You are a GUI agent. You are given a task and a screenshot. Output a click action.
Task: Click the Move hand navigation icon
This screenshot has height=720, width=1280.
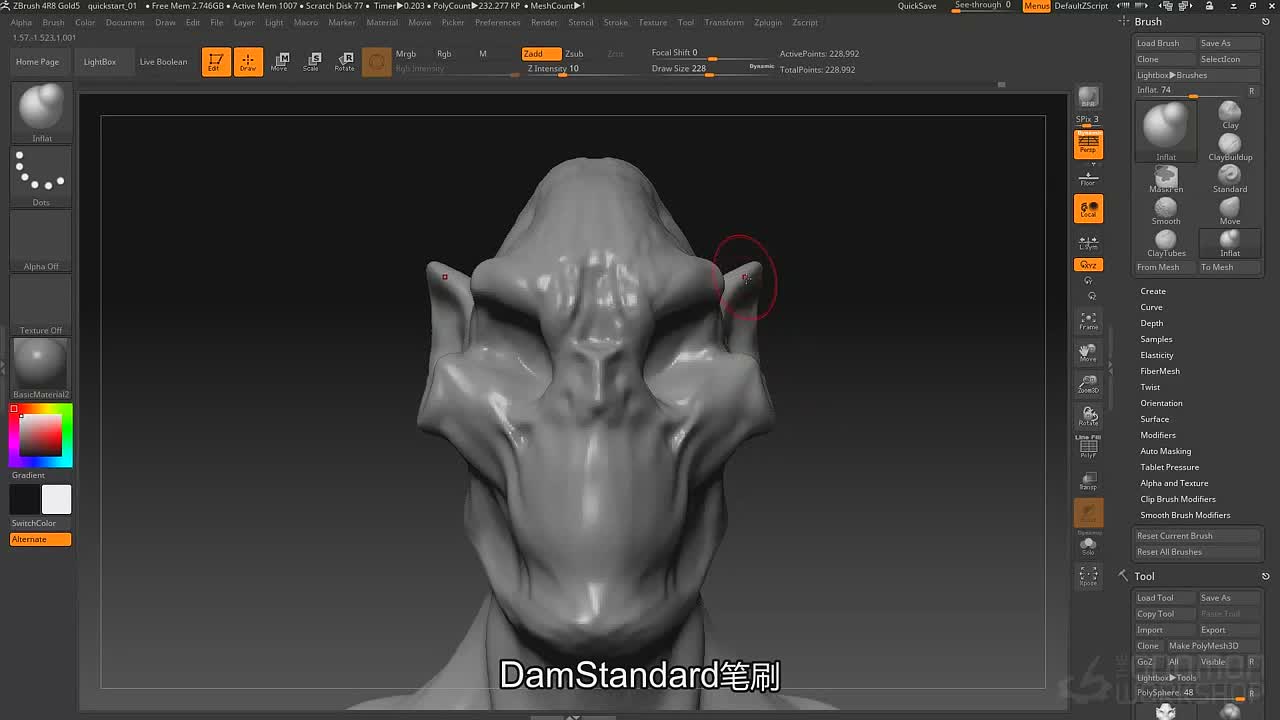1088,353
